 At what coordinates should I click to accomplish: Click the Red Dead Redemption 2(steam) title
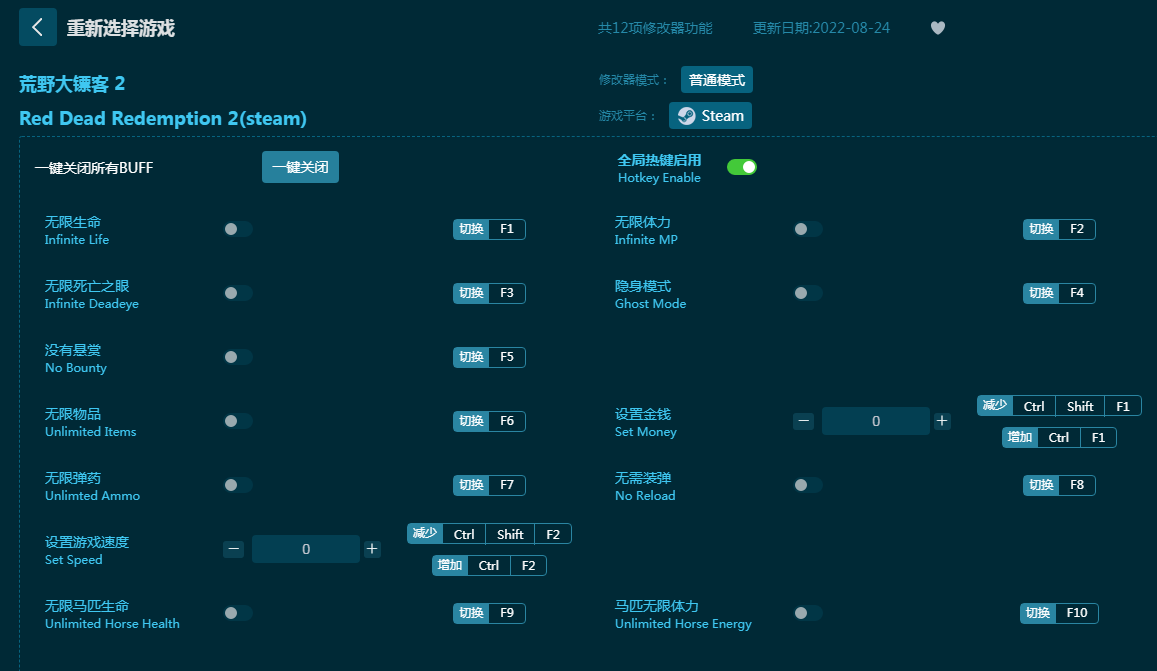coord(163,118)
